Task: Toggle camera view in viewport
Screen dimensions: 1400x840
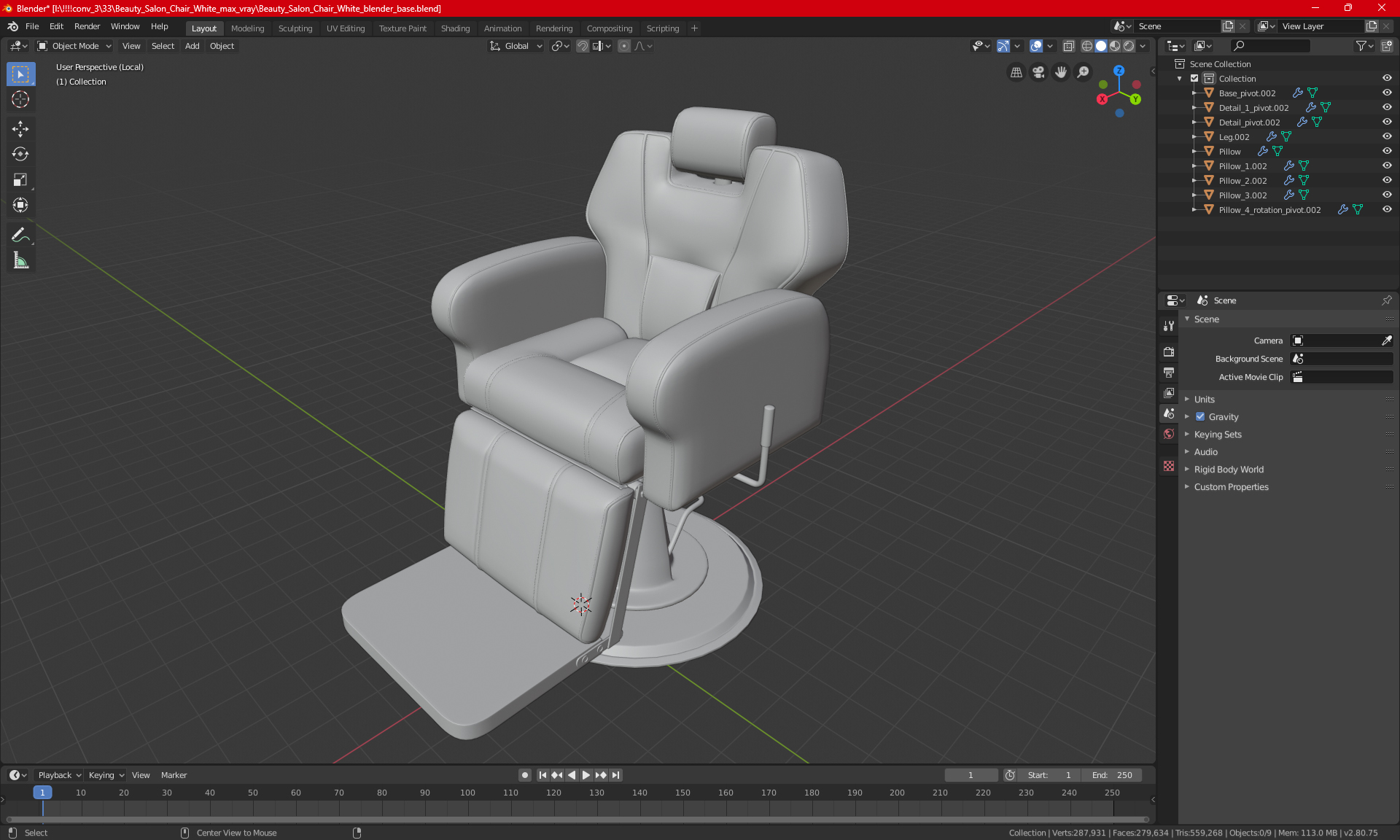Action: [x=1038, y=72]
